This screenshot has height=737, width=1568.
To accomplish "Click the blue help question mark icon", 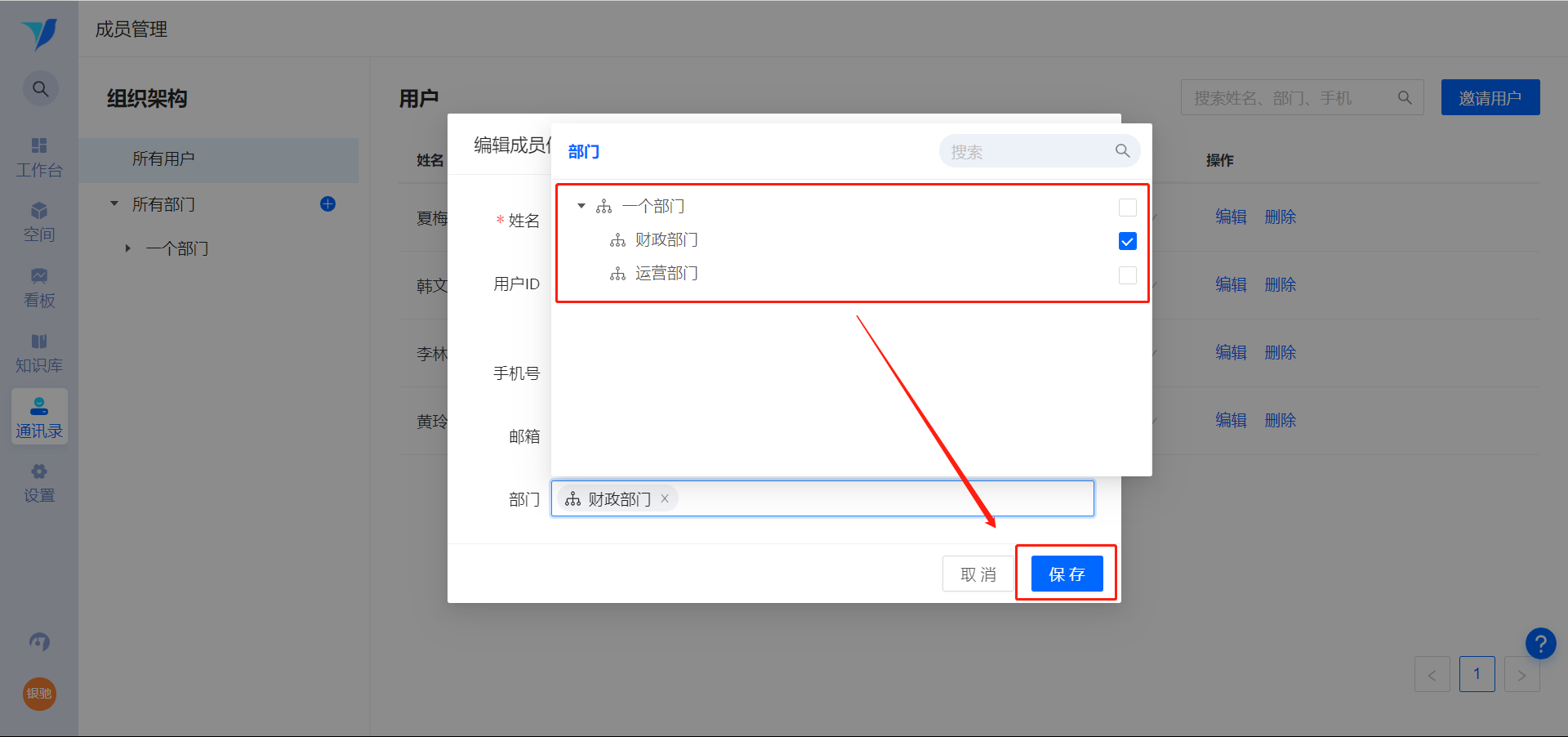I will (x=1541, y=643).
